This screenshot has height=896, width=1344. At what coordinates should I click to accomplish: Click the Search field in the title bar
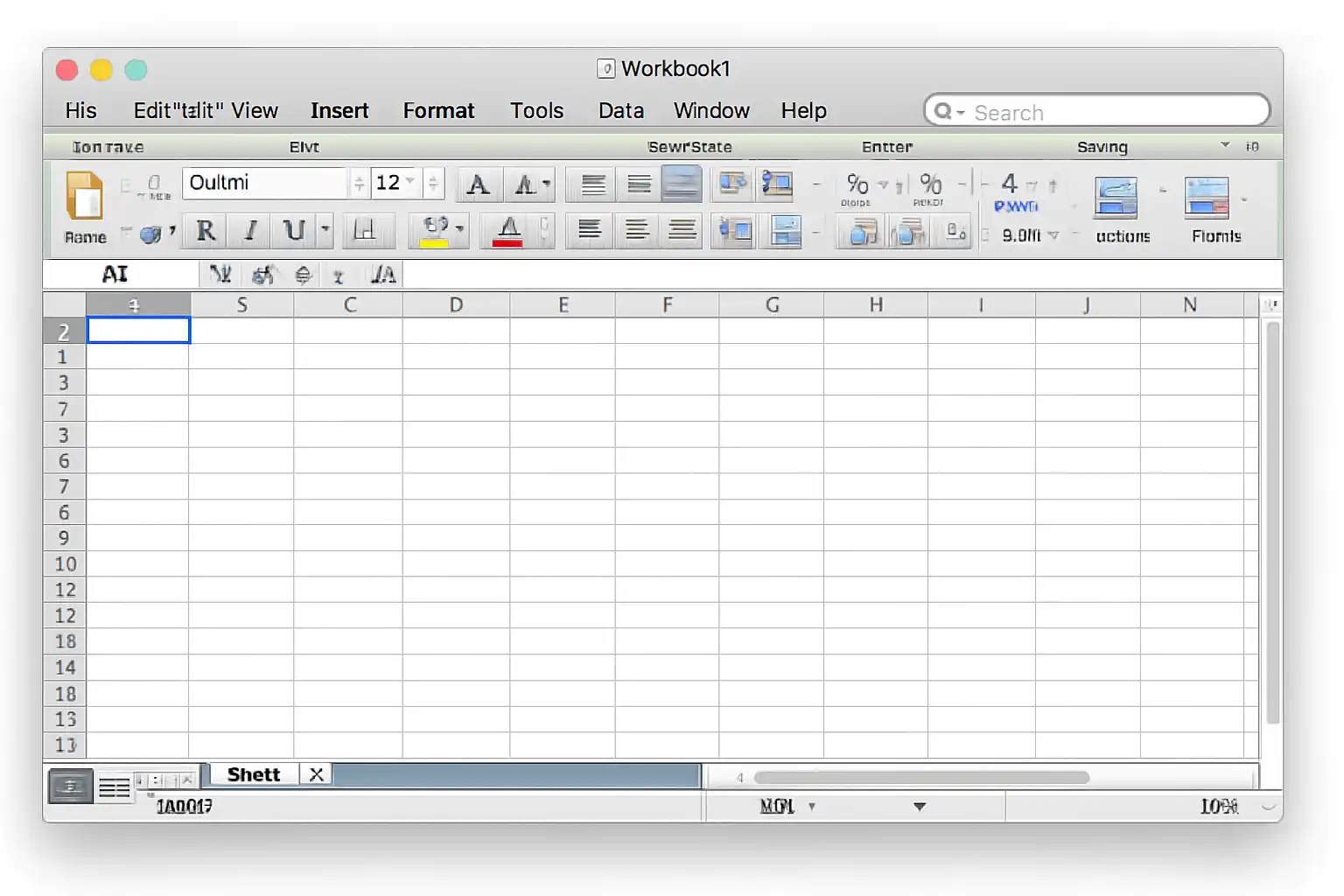point(1097,112)
